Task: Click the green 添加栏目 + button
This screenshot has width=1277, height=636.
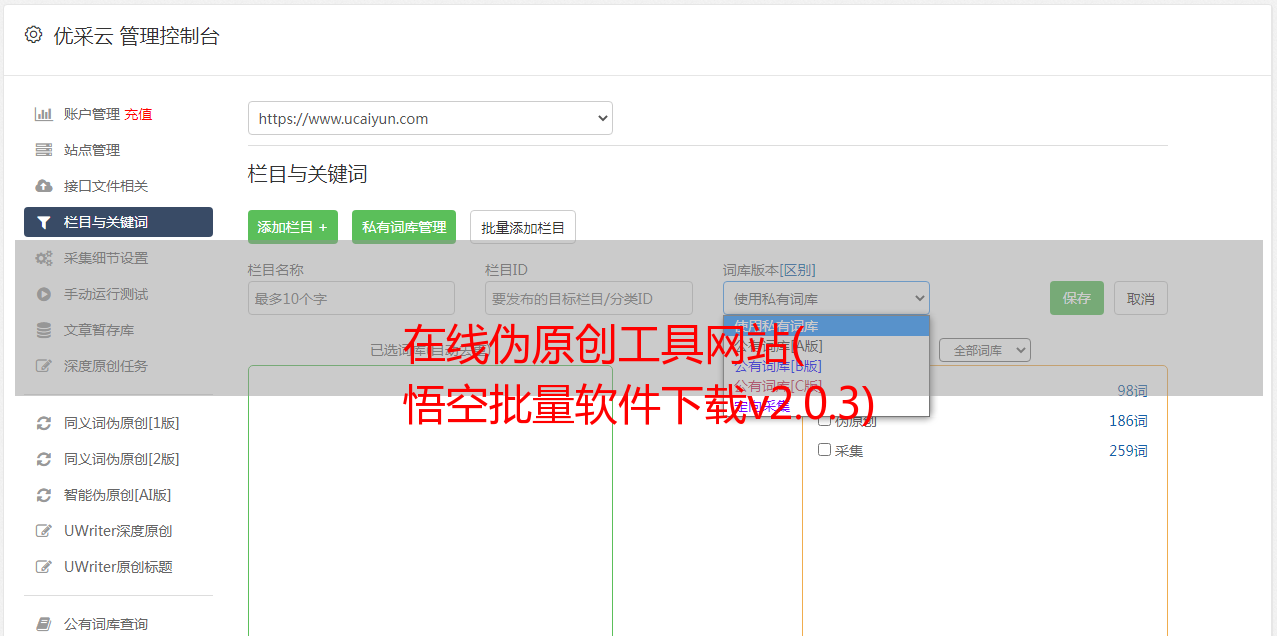Action: pyautogui.click(x=293, y=227)
